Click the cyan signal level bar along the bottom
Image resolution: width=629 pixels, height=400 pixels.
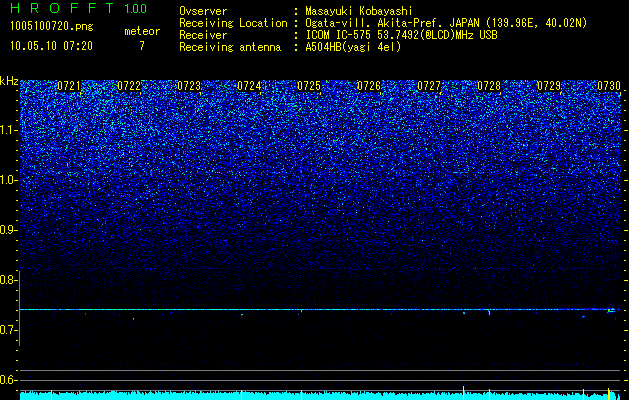(320, 395)
